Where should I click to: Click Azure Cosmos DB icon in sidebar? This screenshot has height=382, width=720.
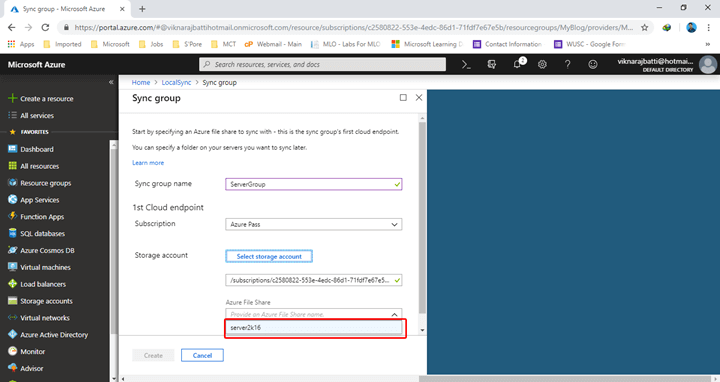pyautogui.click(x=12, y=250)
